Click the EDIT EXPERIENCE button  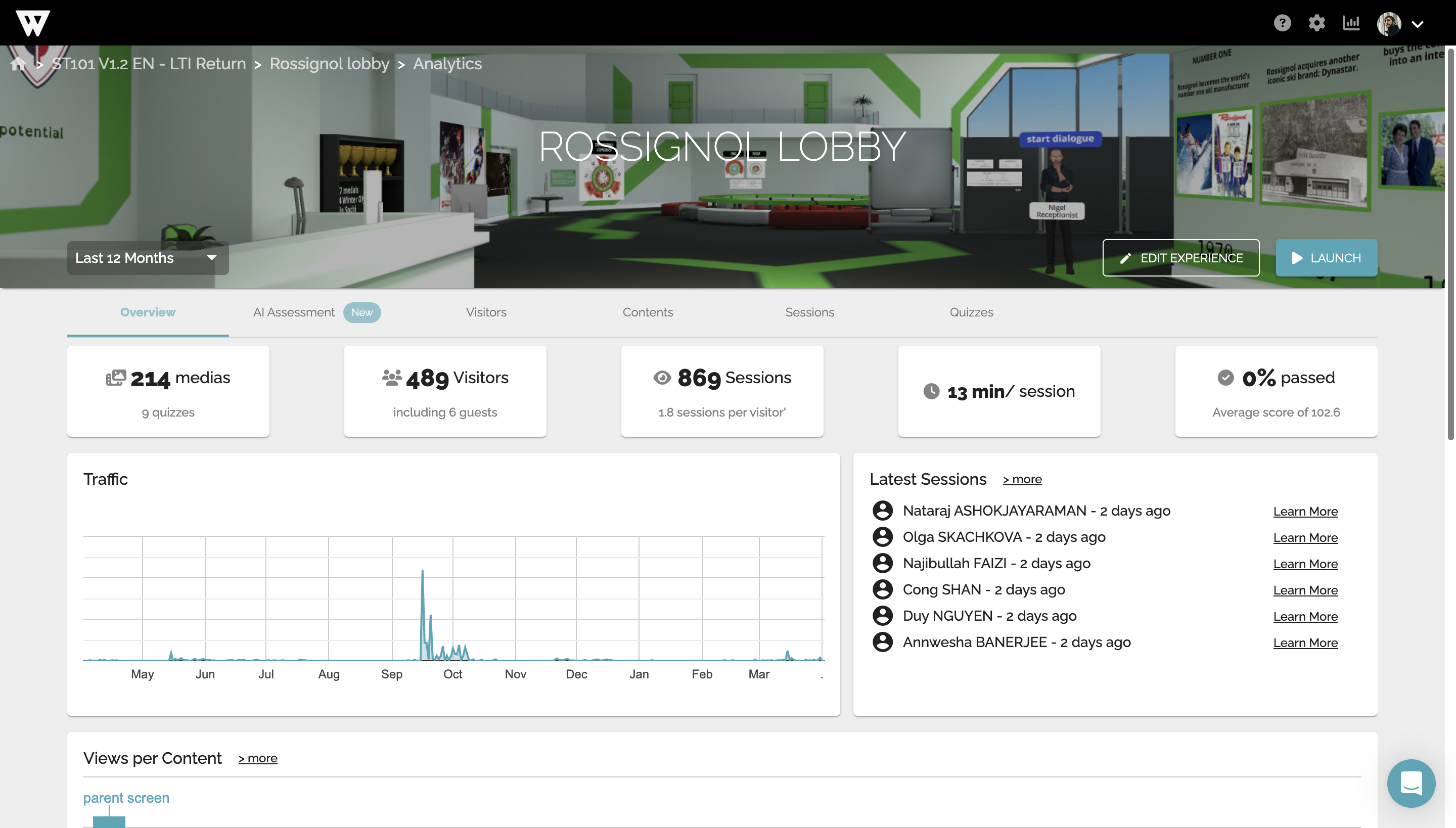(x=1181, y=258)
